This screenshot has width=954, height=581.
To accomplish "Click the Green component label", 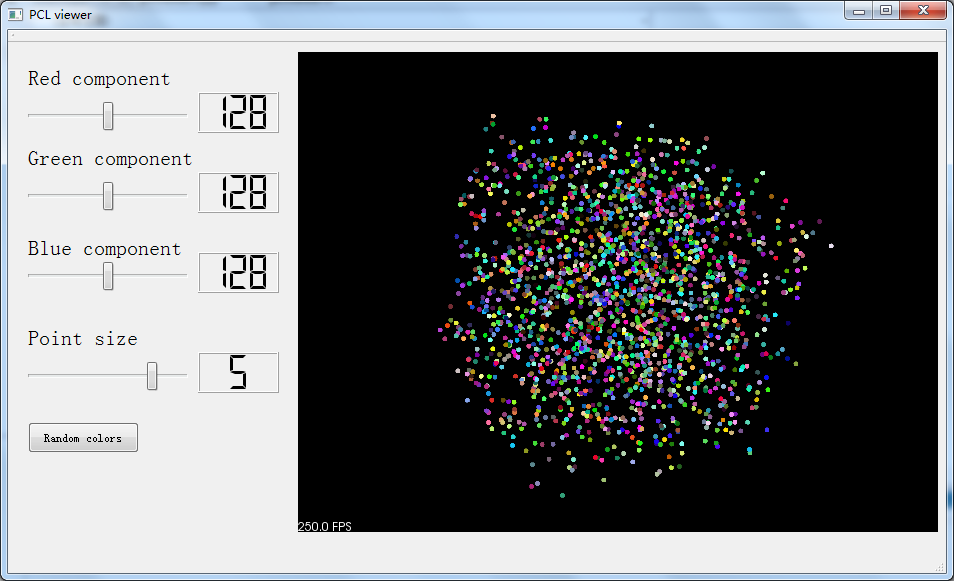I will pos(110,159).
